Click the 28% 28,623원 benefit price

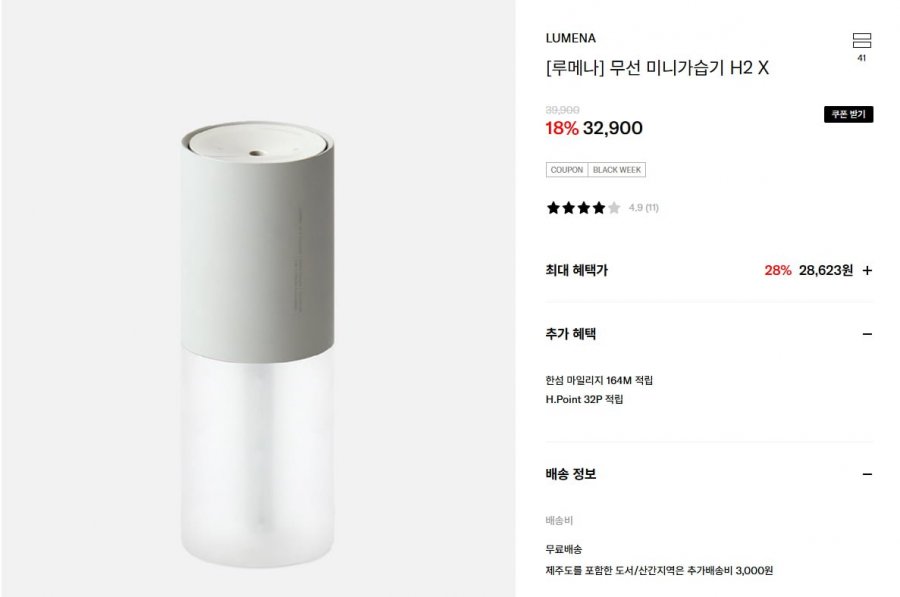(809, 270)
